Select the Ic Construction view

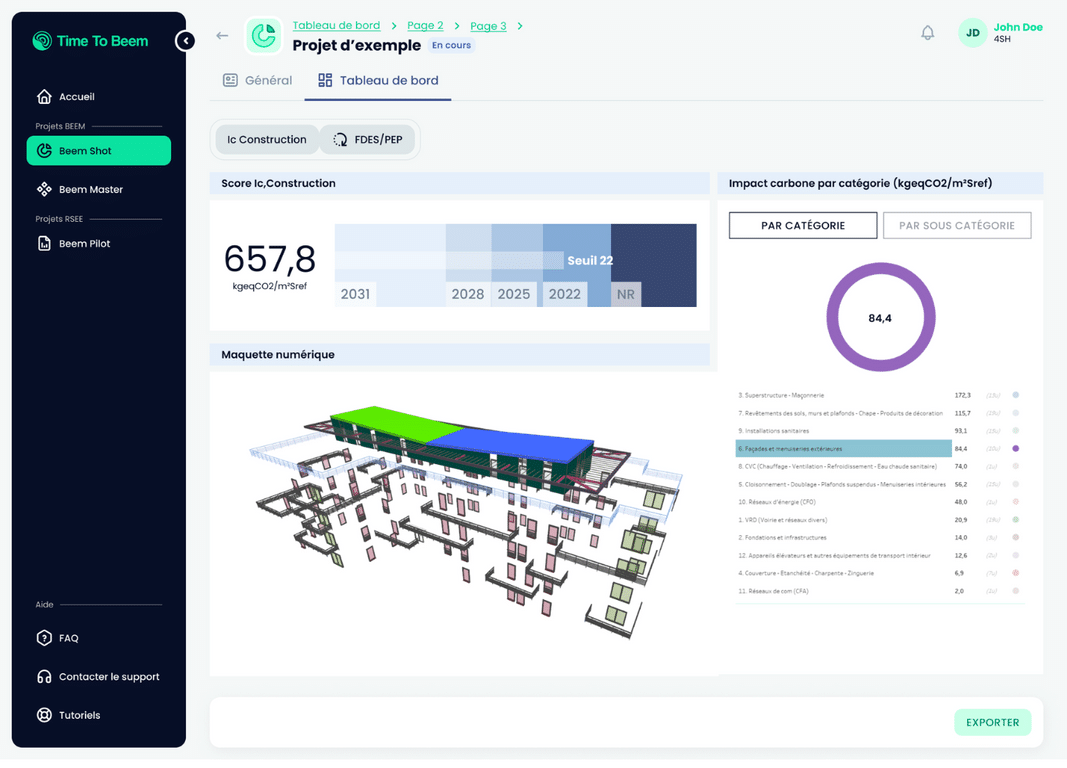267,139
